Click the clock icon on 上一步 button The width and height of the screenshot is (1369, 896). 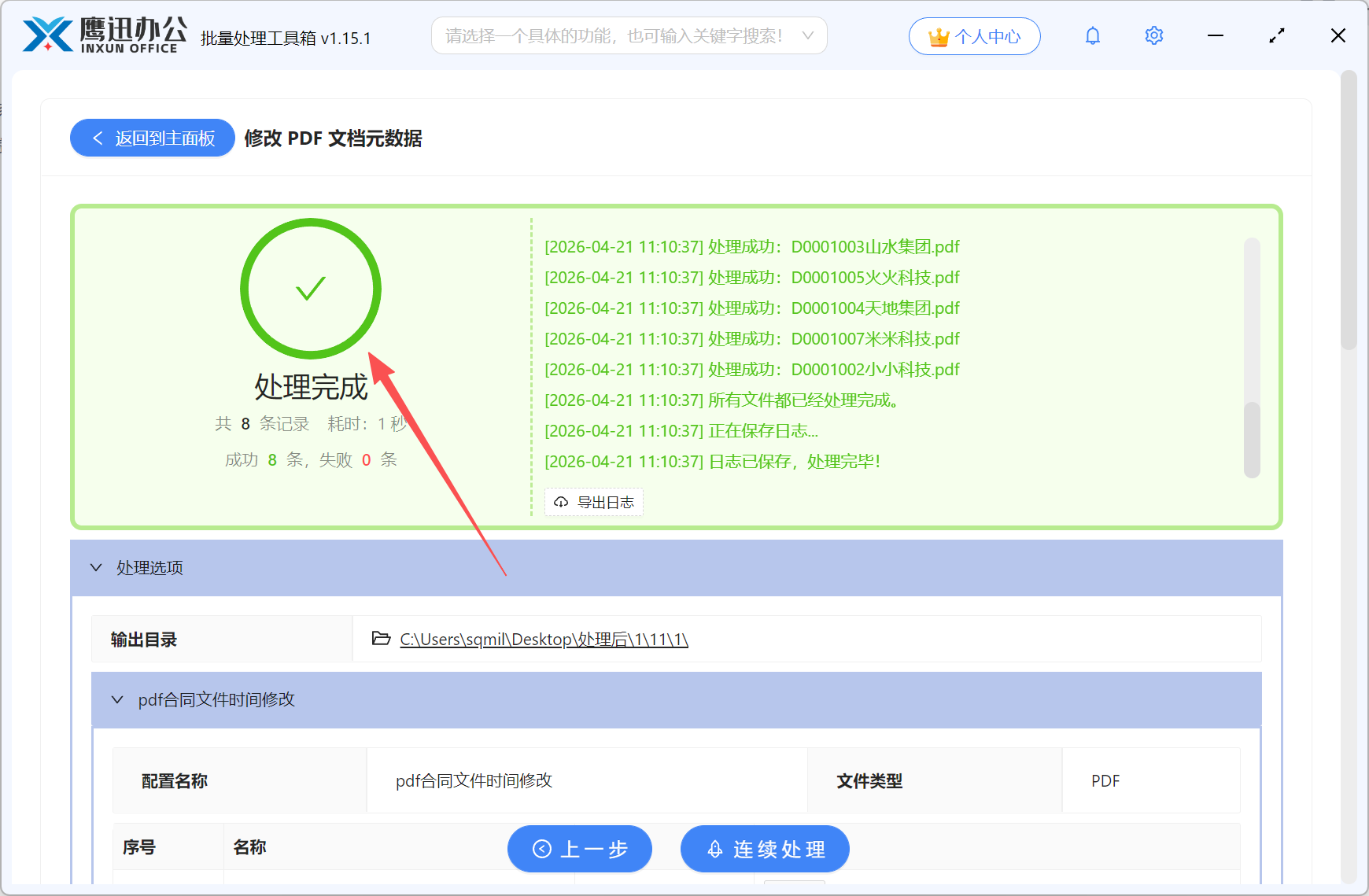pyautogui.click(x=541, y=849)
